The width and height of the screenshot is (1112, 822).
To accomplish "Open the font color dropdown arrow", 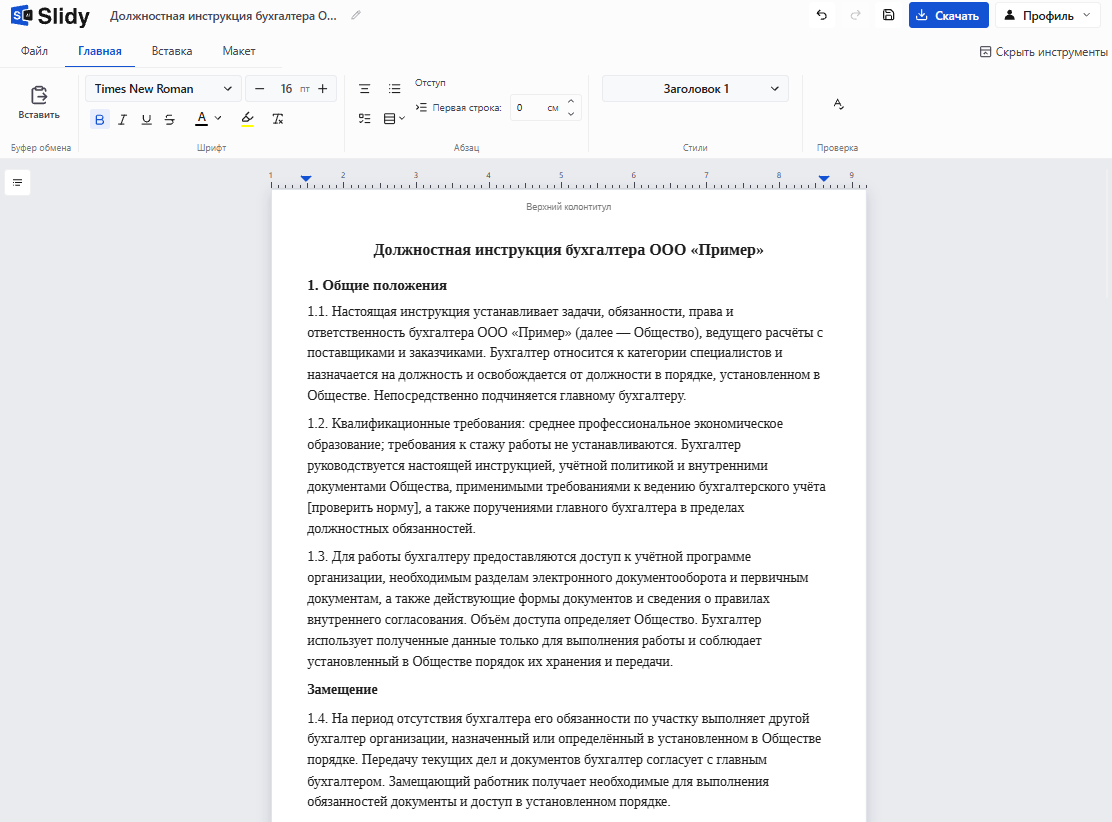I will point(218,118).
